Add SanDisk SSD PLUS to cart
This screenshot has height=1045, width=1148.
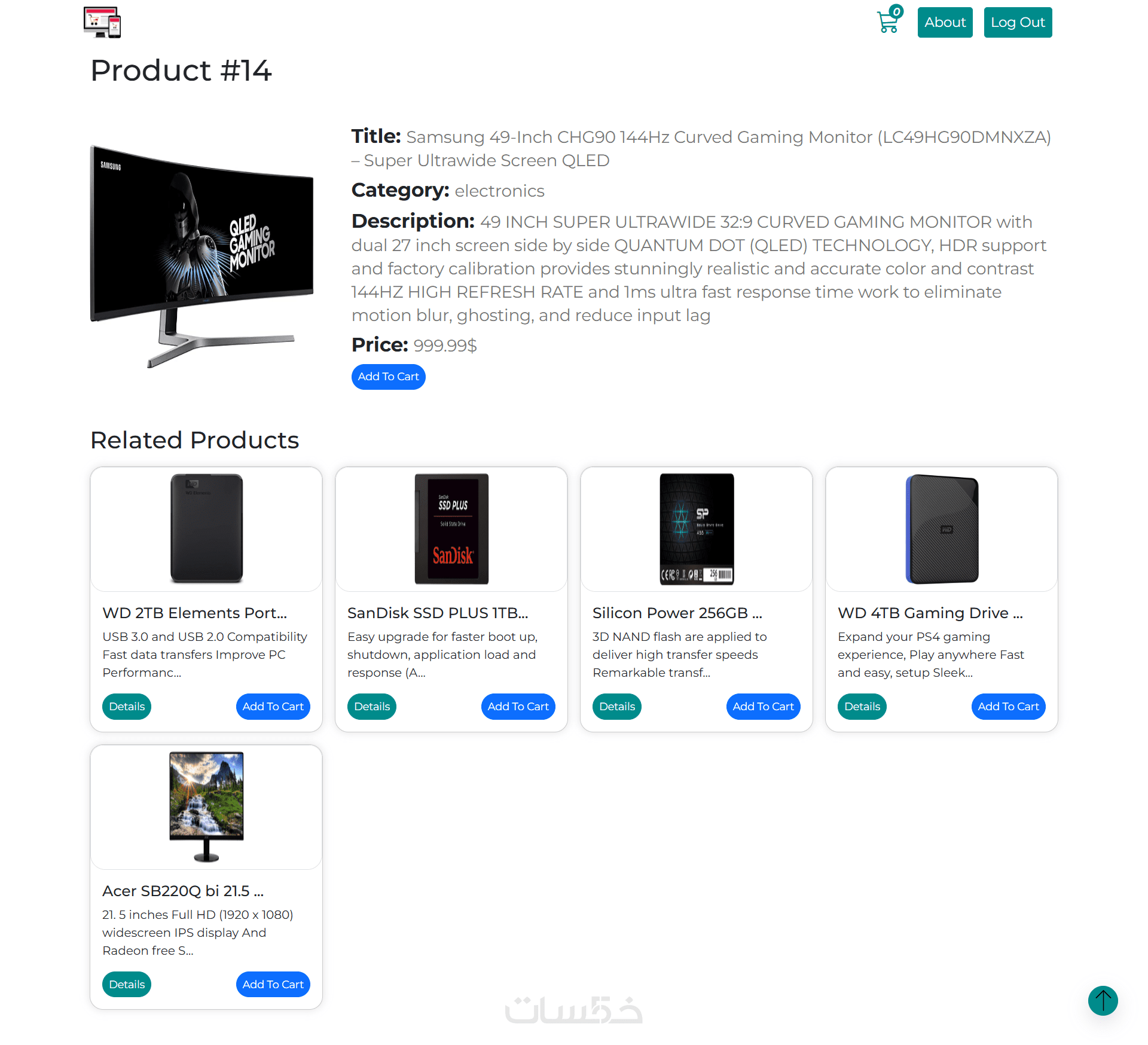(x=518, y=707)
